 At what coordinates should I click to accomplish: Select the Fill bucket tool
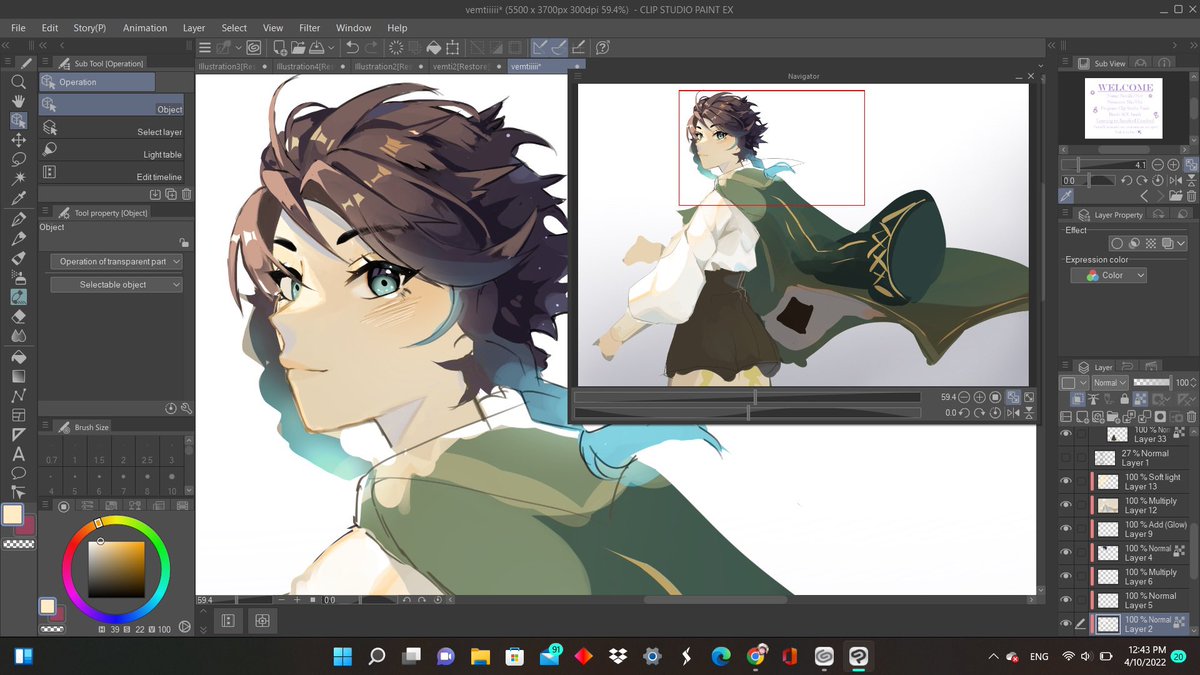18,356
